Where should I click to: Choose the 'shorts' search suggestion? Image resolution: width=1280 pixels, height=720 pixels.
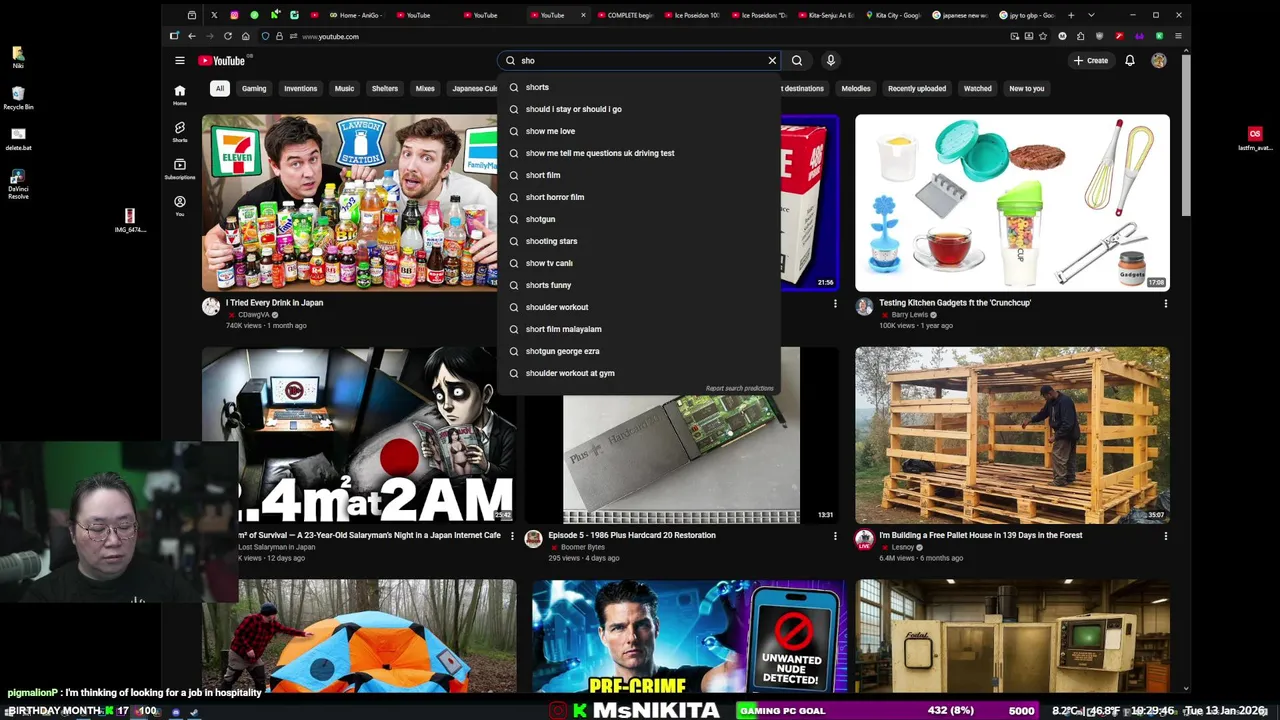click(639, 87)
